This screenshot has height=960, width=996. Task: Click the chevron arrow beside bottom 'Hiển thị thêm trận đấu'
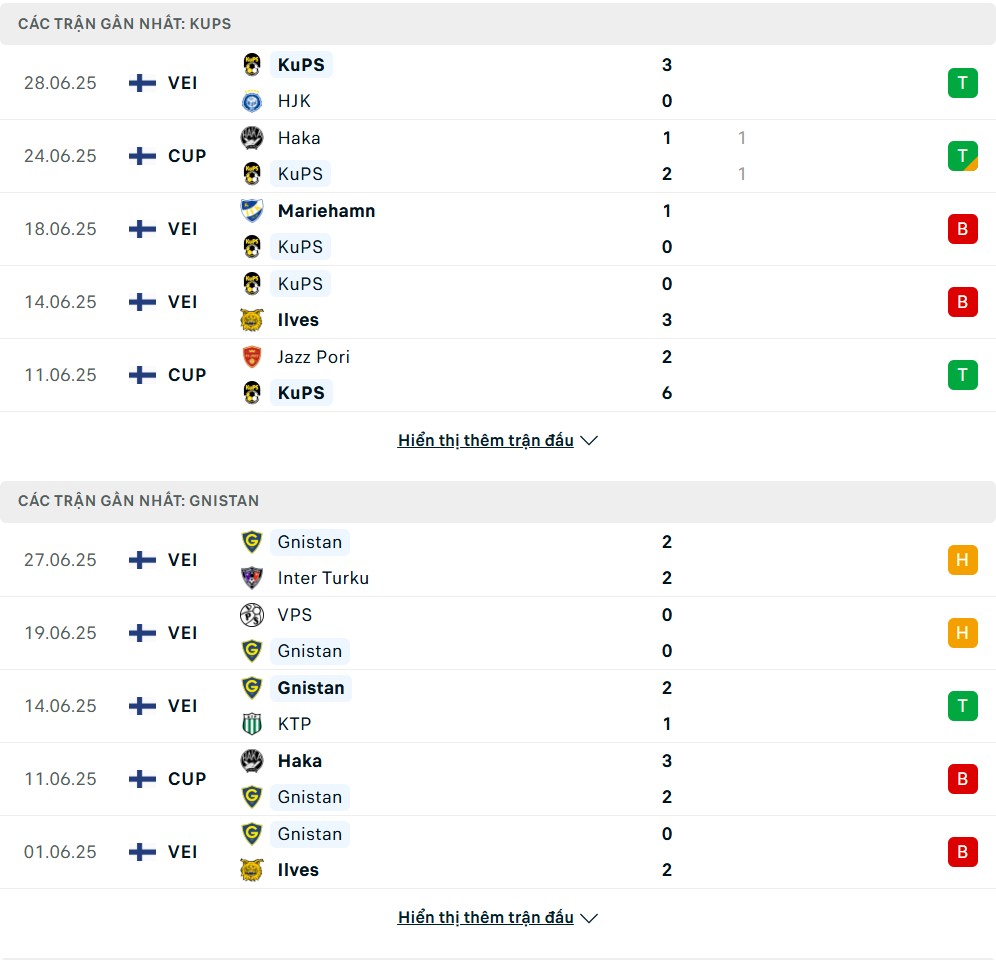[589, 918]
